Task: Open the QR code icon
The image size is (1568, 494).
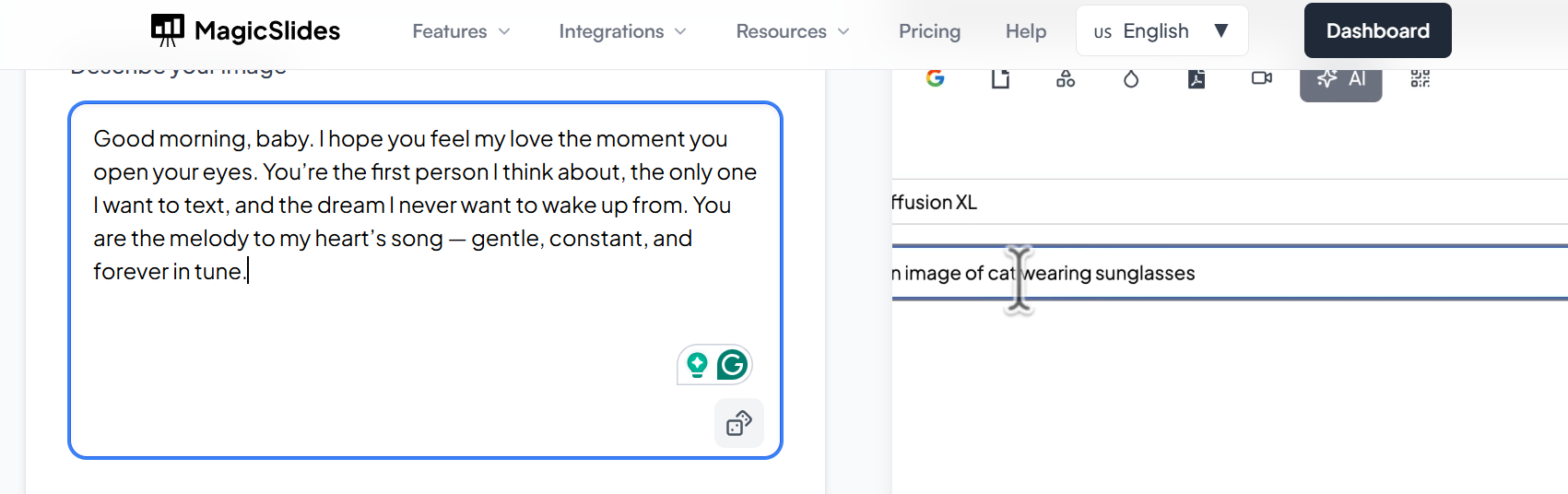Action: click(1421, 78)
